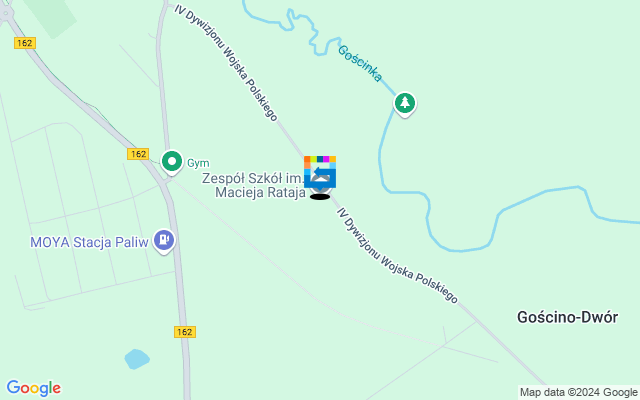Click the Gościnka river label
This screenshot has height=400, width=640.
pos(360,63)
